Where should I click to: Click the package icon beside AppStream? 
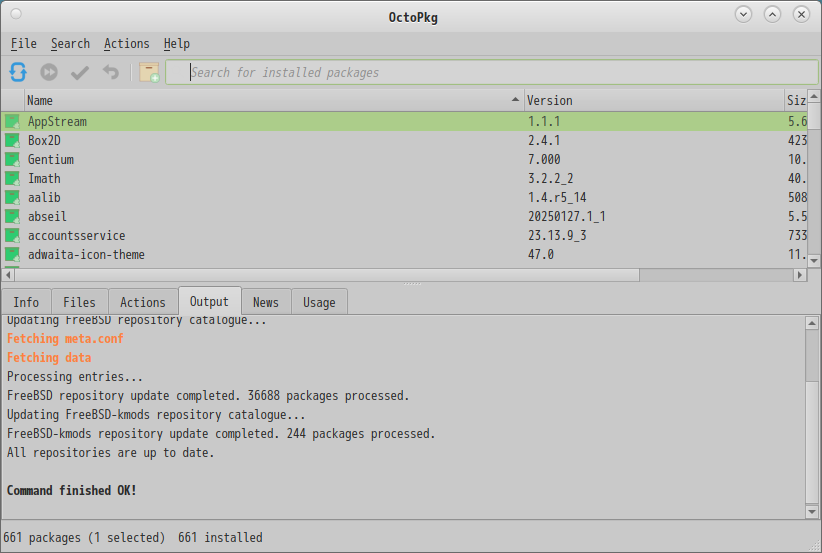pyautogui.click(x=12, y=122)
